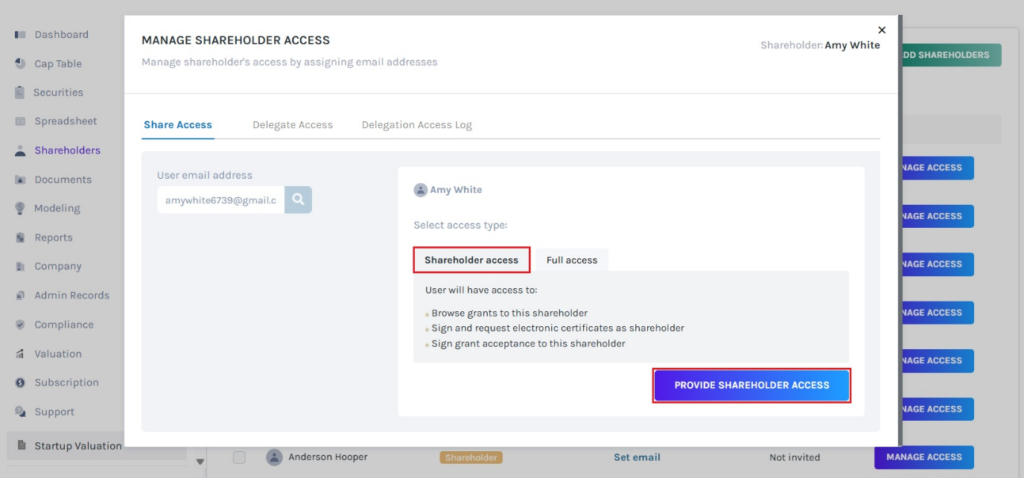1024x478 pixels.
Task: Click the Cap Table pie chart icon
Action: point(20,63)
